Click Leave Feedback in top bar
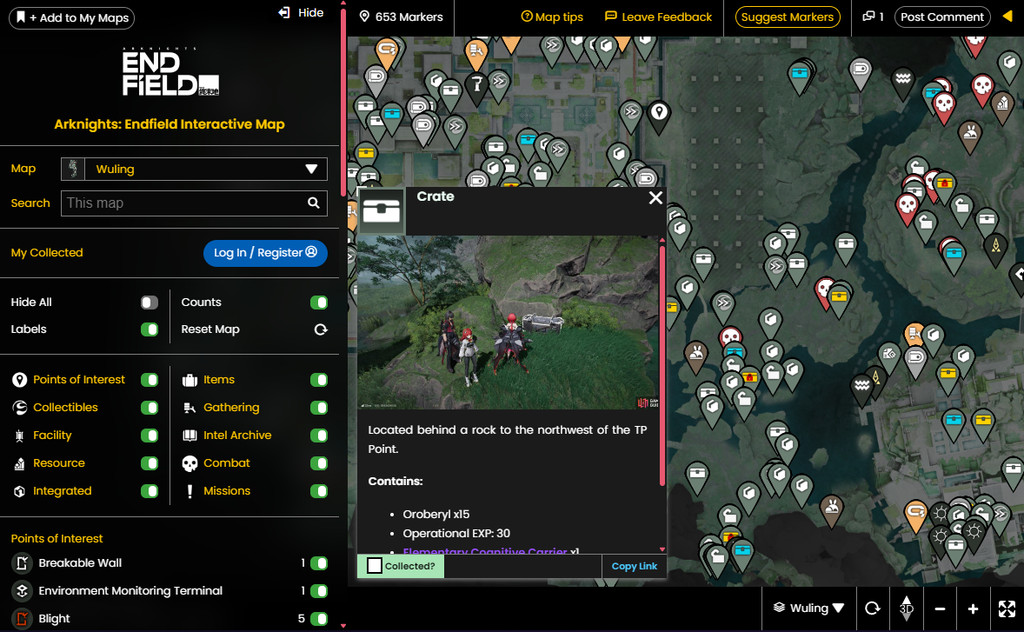This screenshot has width=1024, height=632. 658,17
